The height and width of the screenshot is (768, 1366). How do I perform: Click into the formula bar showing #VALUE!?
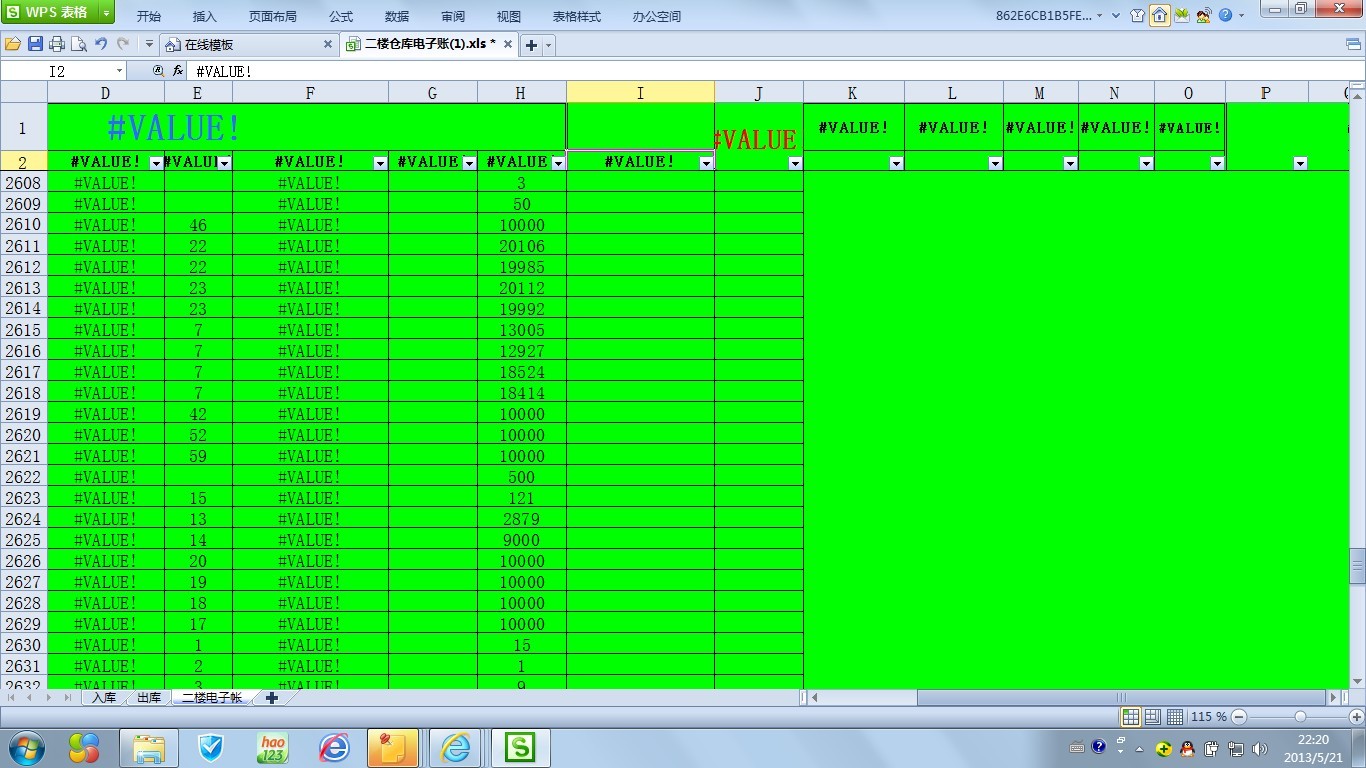775,71
